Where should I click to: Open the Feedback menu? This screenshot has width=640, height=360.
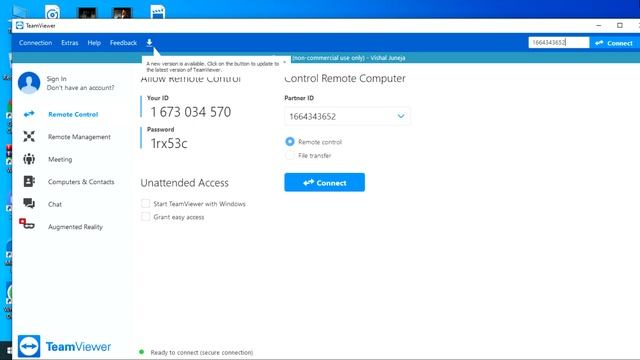(x=123, y=43)
